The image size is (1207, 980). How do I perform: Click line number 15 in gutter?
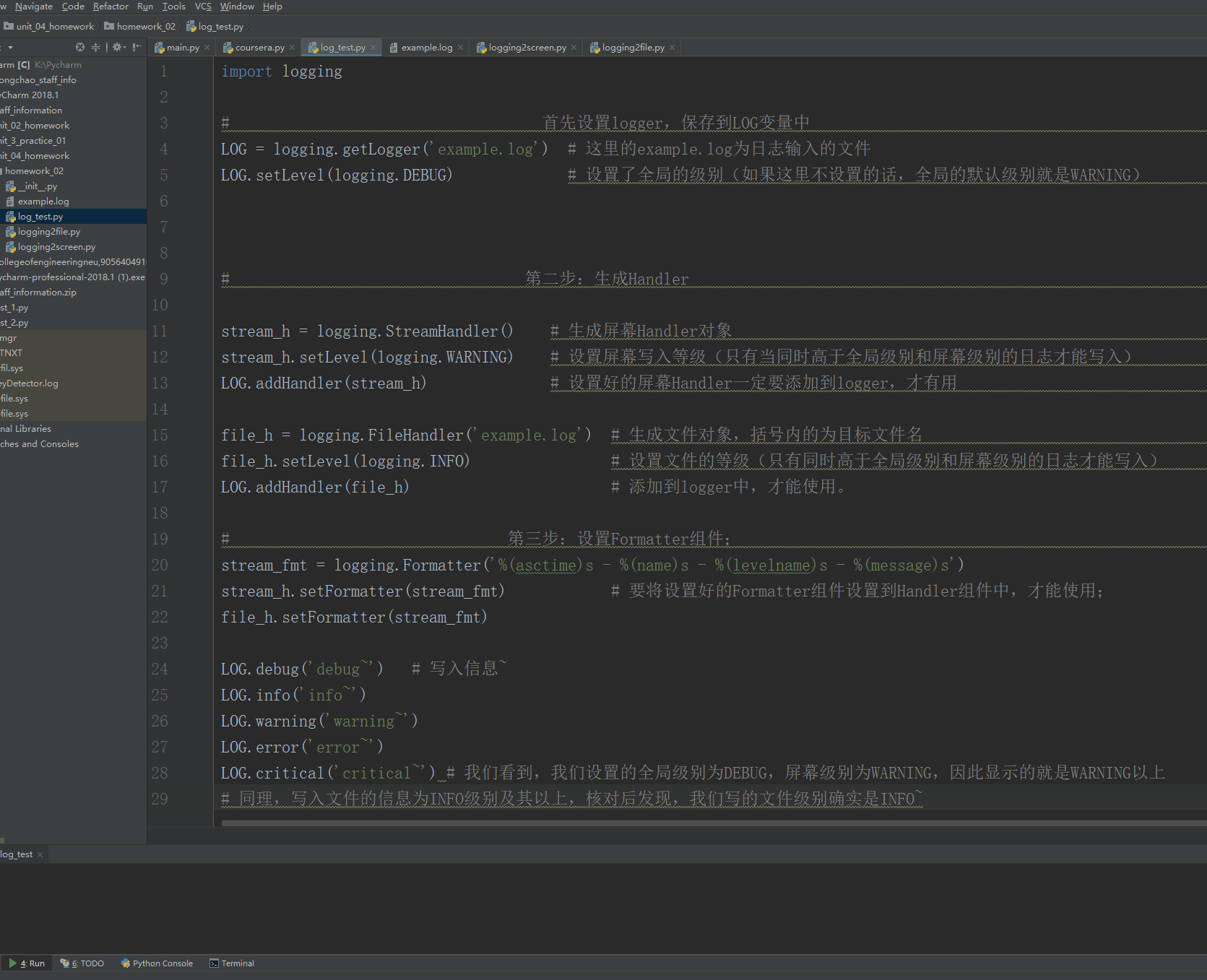(x=160, y=435)
